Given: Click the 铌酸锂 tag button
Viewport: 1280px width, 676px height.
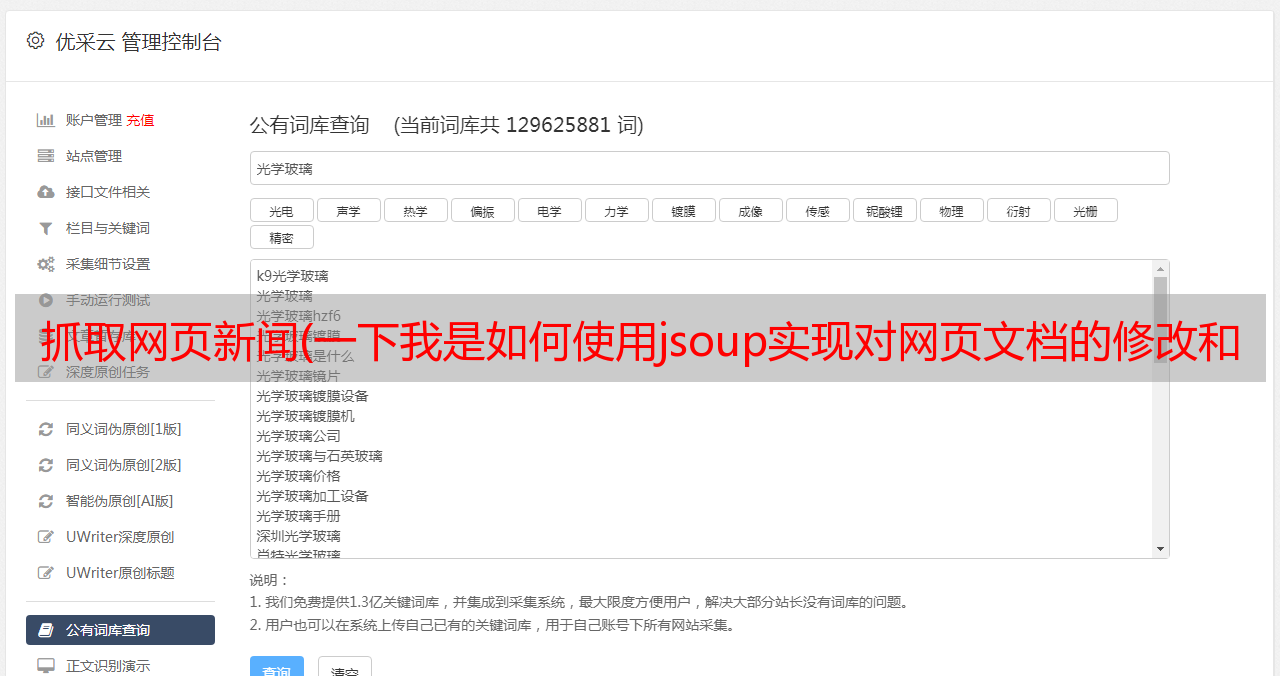Looking at the screenshot, I should pyautogui.click(x=884, y=211).
